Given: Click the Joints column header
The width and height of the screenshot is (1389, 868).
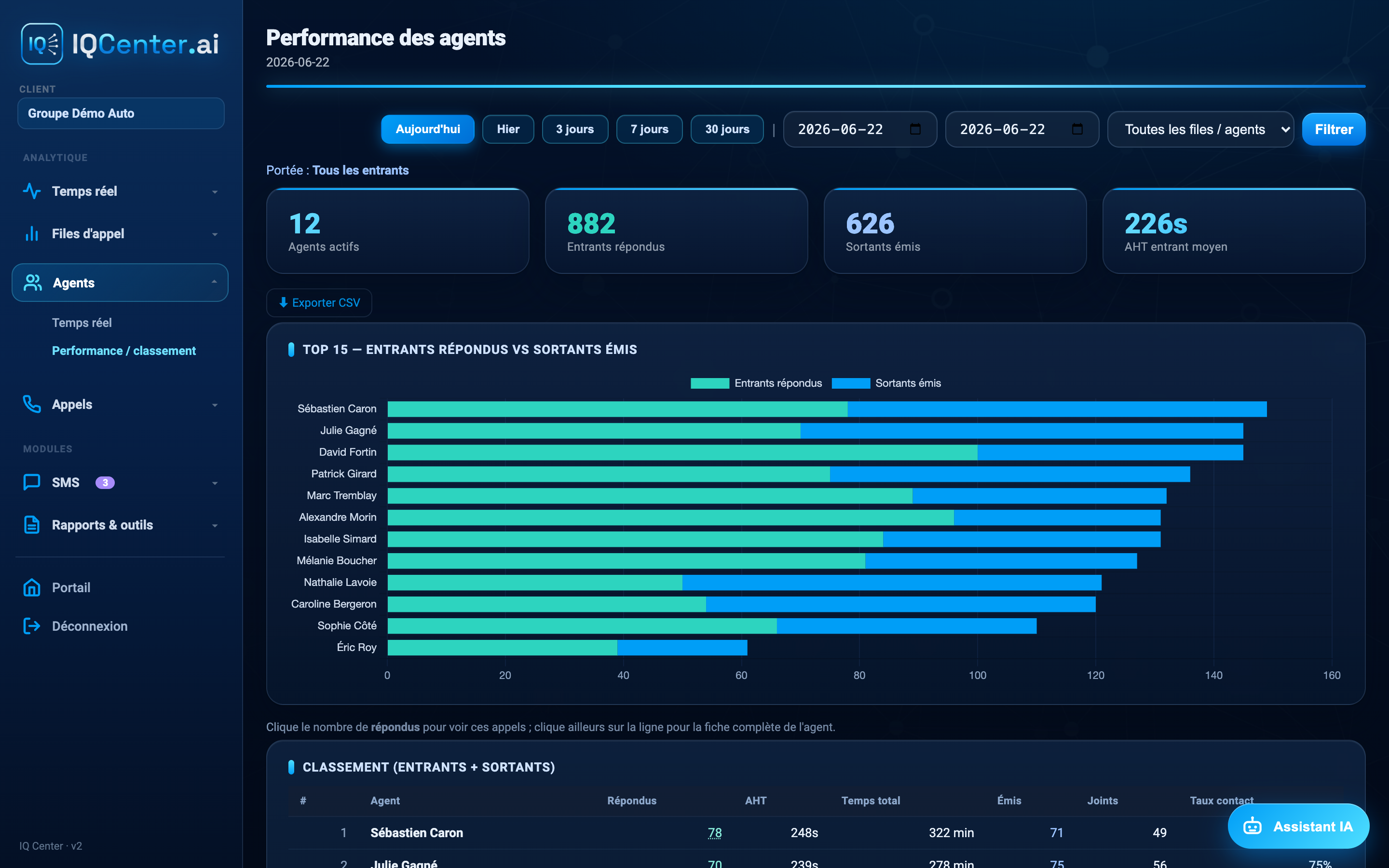Looking at the screenshot, I should [1103, 800].
